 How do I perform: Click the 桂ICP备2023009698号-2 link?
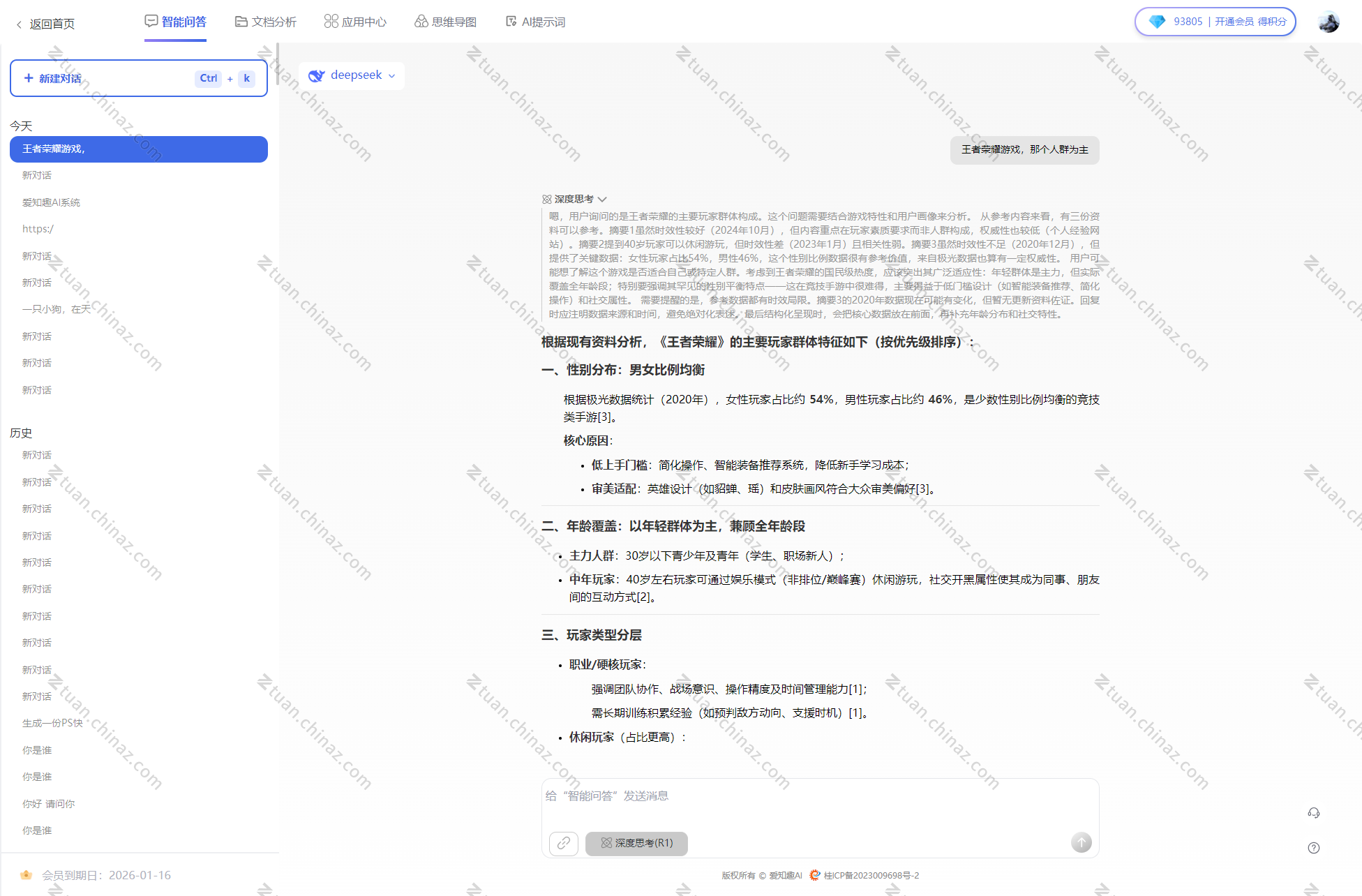click(x=871, y=876)
